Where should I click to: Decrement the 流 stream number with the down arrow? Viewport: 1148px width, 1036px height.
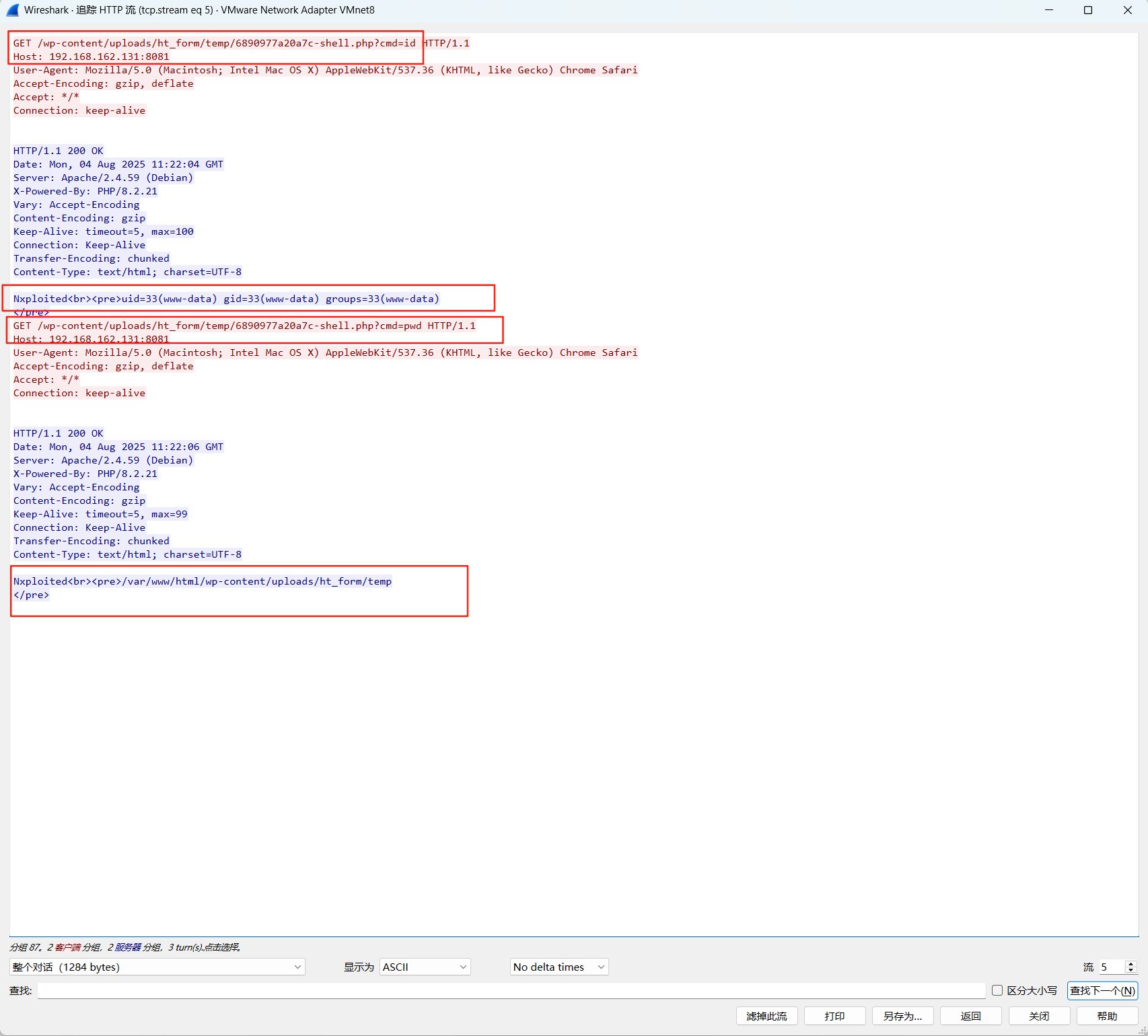1132,971
